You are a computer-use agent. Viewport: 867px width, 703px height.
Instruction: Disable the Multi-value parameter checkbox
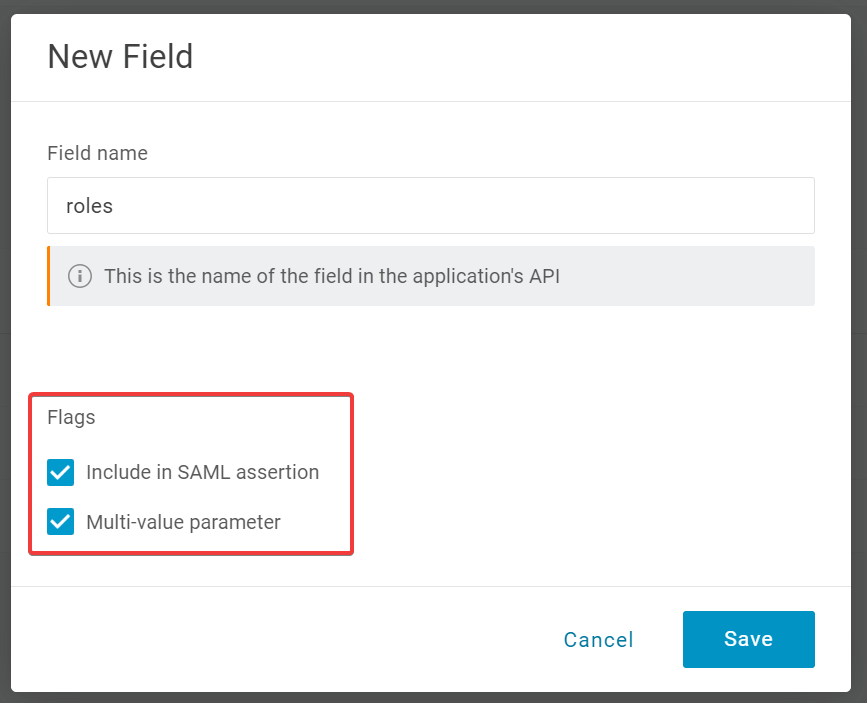pyautogui.click(x=61, y=522)
